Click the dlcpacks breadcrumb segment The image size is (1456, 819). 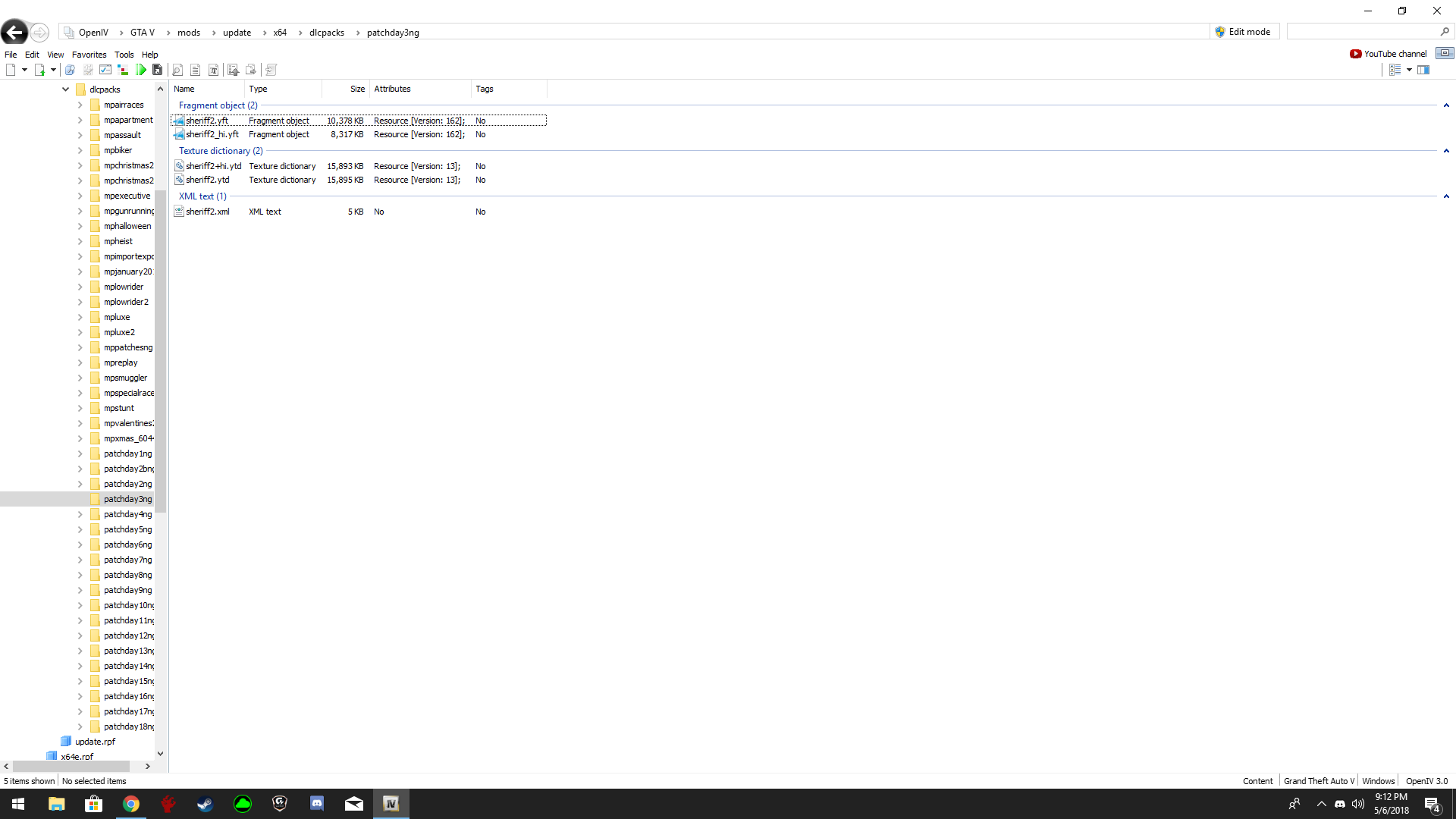[x=326, y=33]
